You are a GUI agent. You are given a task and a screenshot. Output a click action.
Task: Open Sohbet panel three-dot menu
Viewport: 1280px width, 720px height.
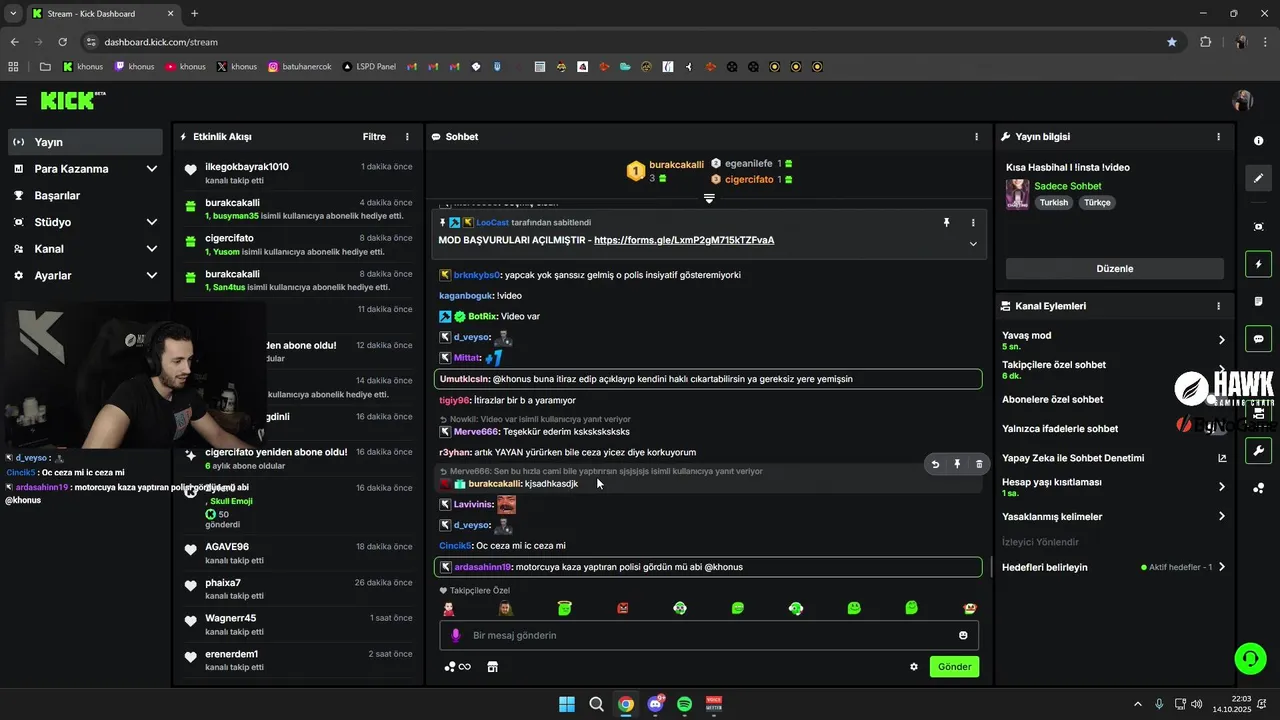pos(977,137)
